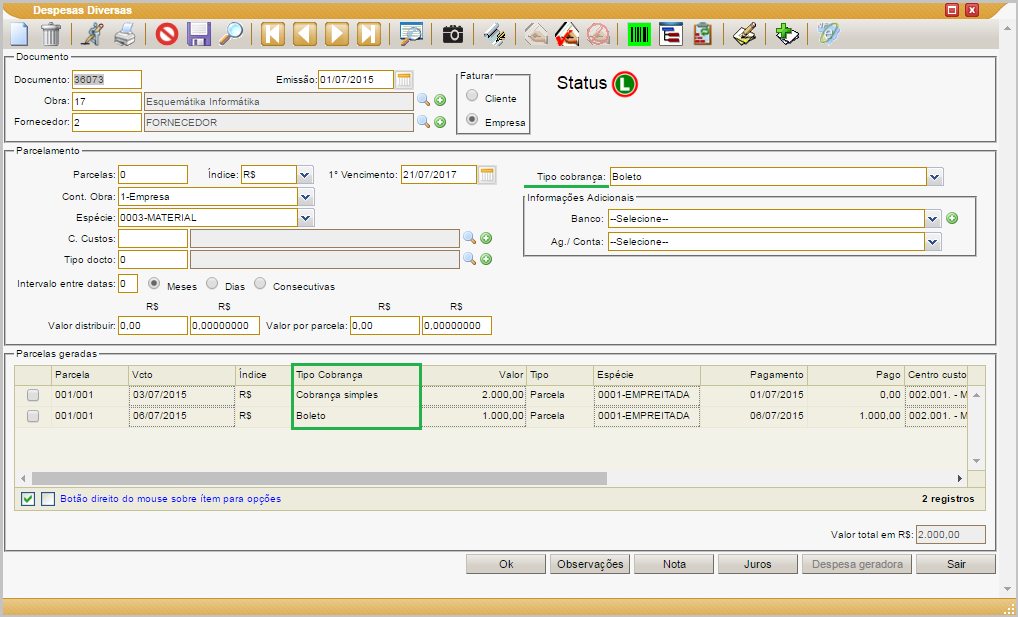Click the Vcto column header

tap(182, 375)
